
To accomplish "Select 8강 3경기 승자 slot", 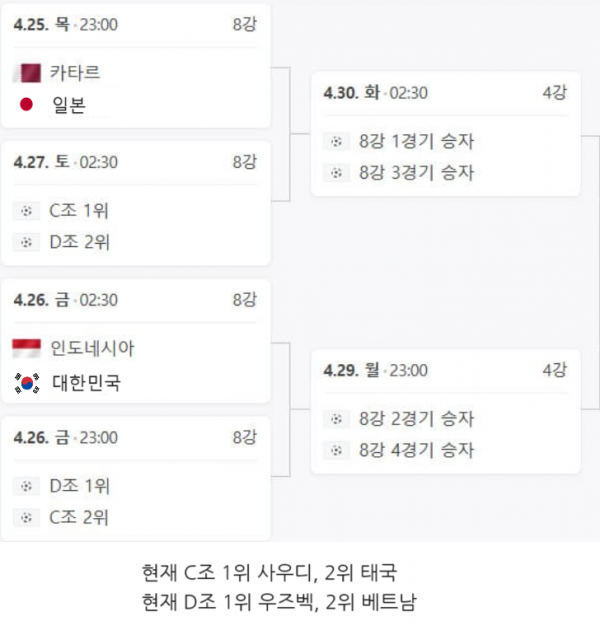I will (x=416, y=173).
